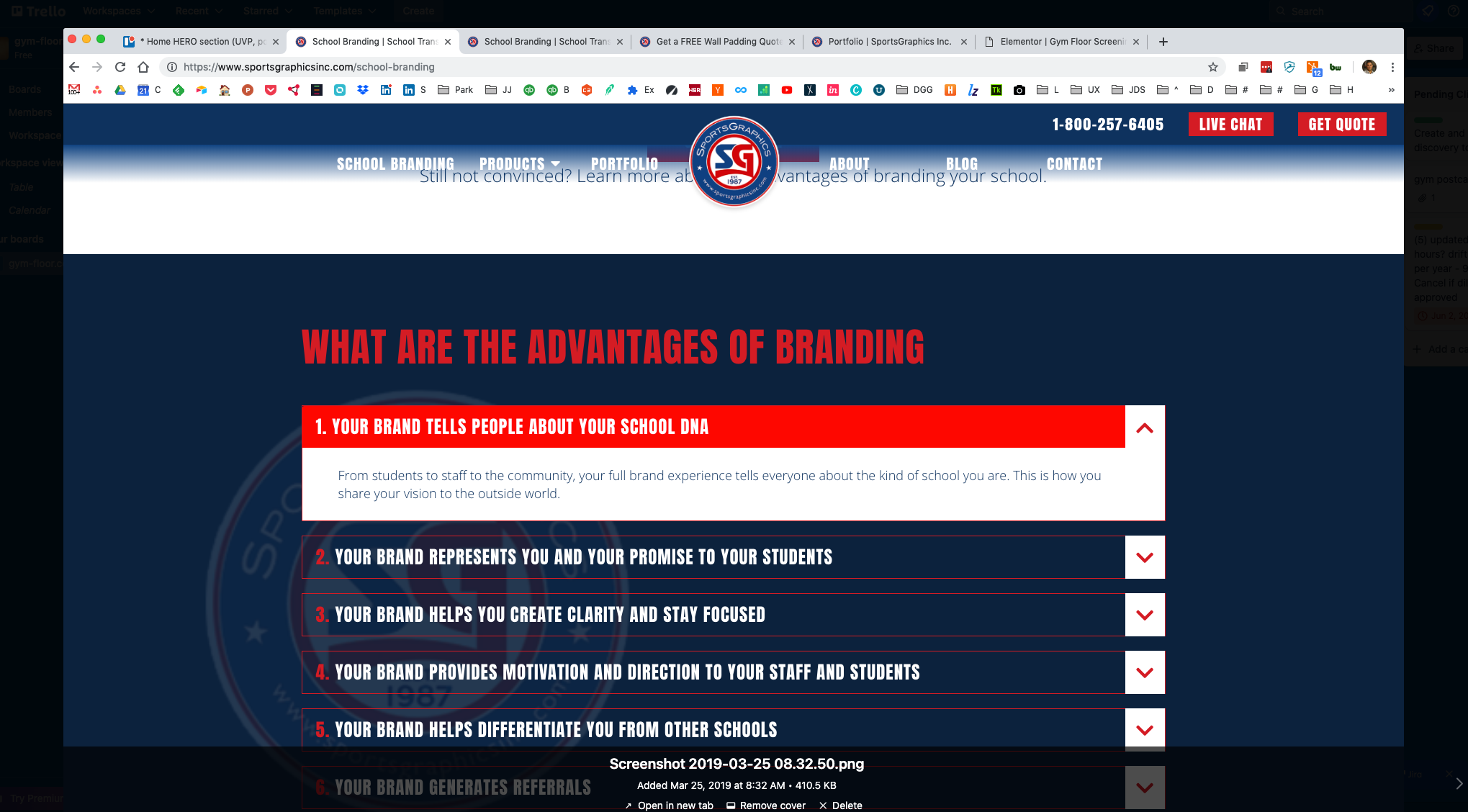1468x812 pixels.
Task: Open the QuickBooks bookmark
Action: [529, 89]
